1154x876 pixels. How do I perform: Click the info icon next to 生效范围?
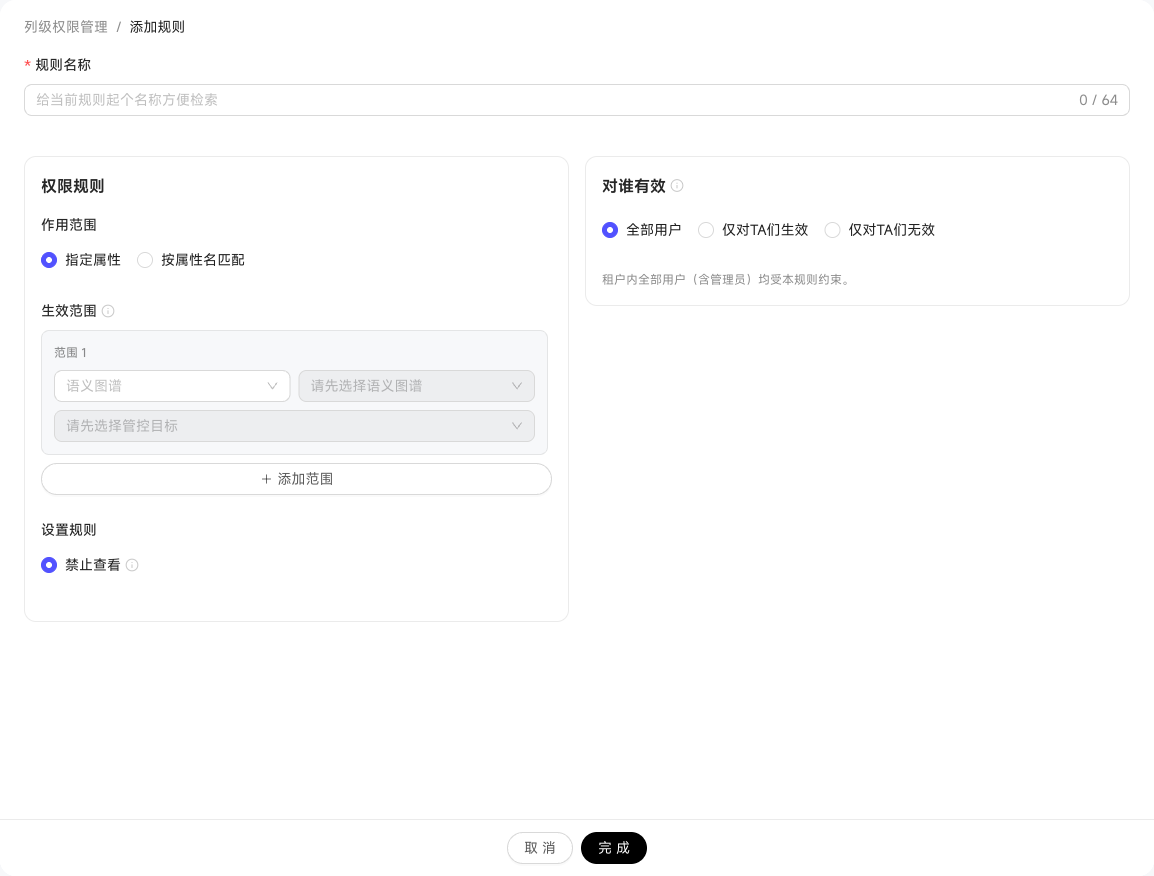pyautogui.click(x=108, y=311)
